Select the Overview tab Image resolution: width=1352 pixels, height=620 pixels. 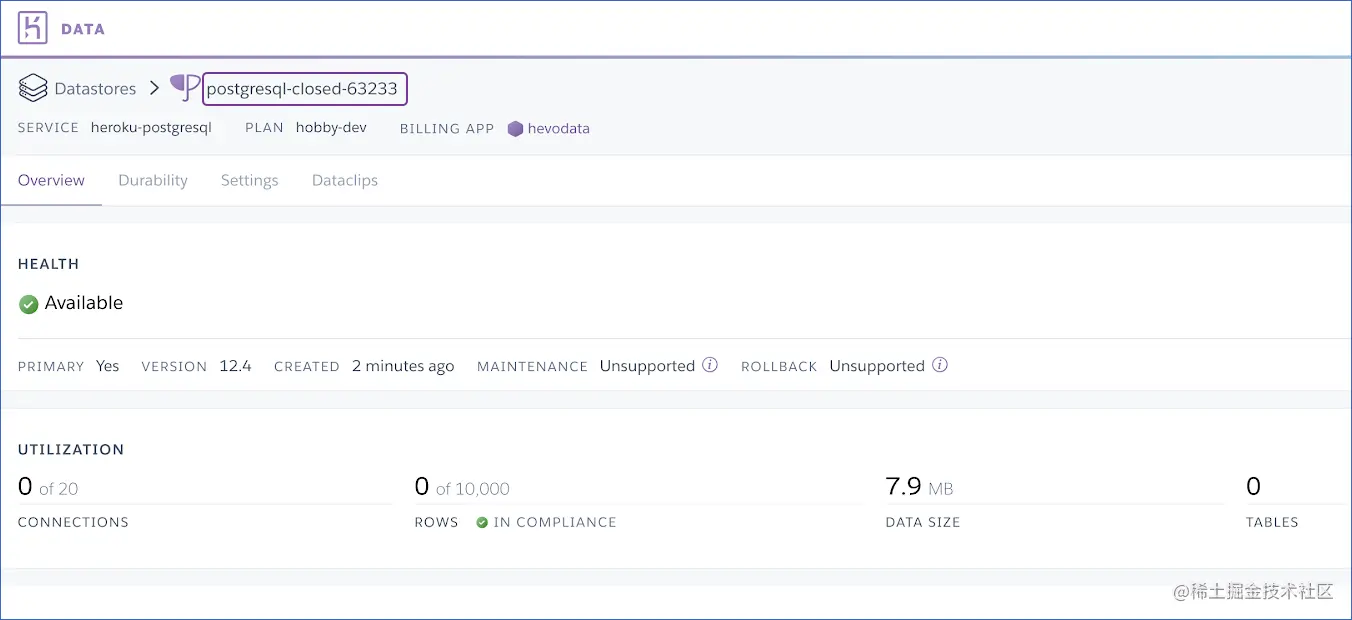point(51,180)
